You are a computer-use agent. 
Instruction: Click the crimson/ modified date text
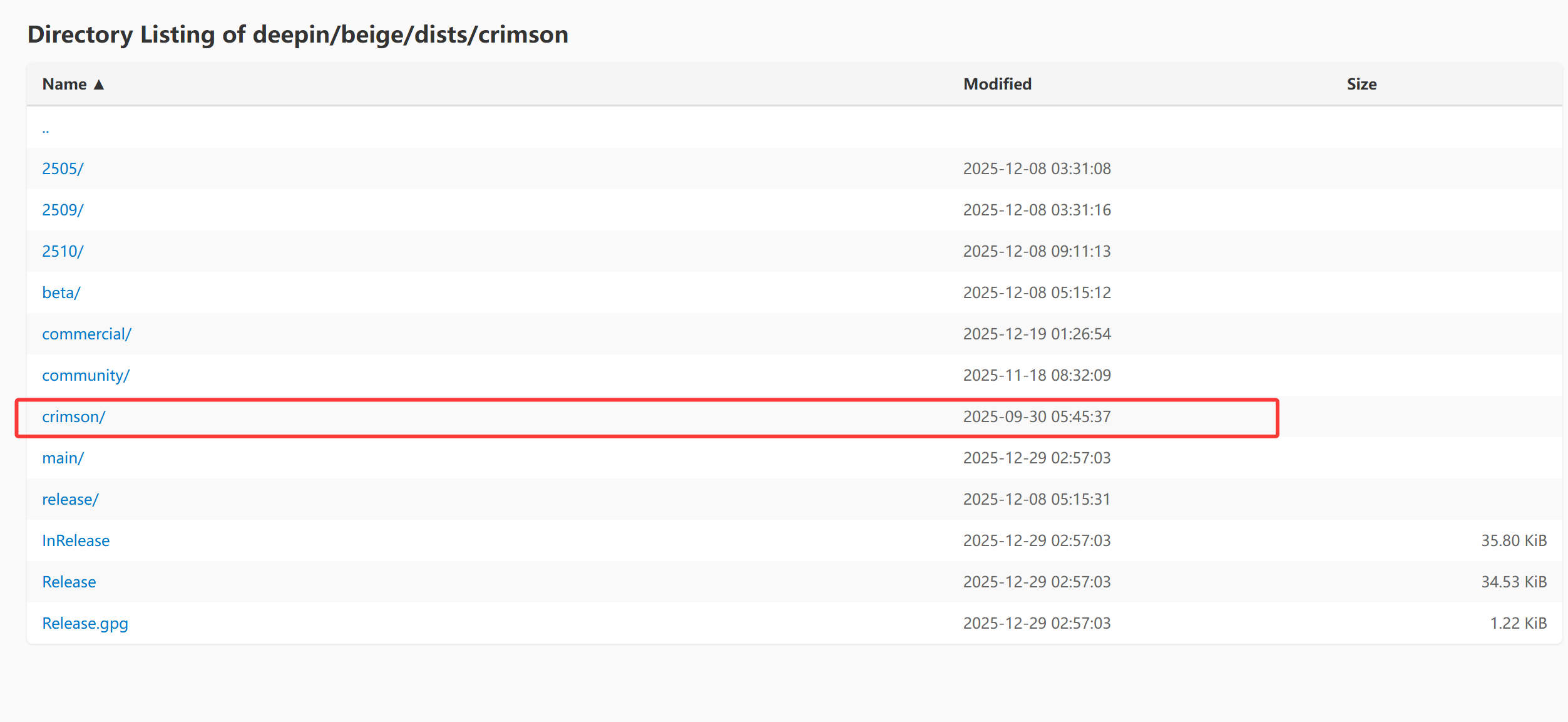(x=1037, y=416)
